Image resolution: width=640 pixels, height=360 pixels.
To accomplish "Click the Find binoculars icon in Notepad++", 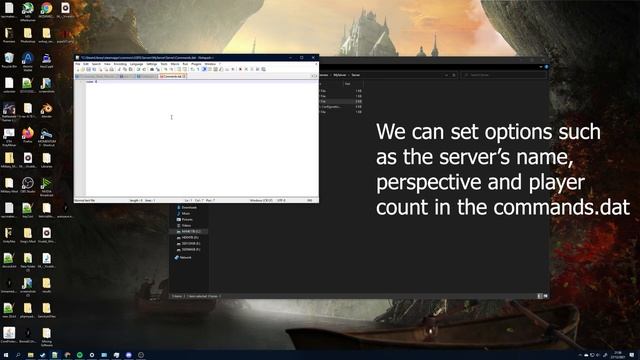I will pyautogui.click(x=152, y=69).
